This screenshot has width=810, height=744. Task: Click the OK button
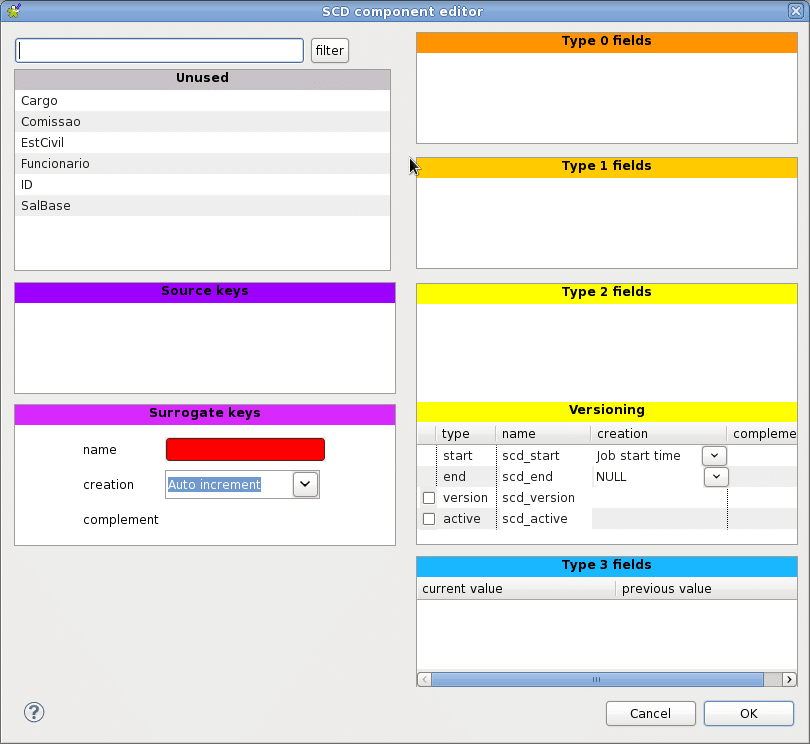(x=748, y=713)
